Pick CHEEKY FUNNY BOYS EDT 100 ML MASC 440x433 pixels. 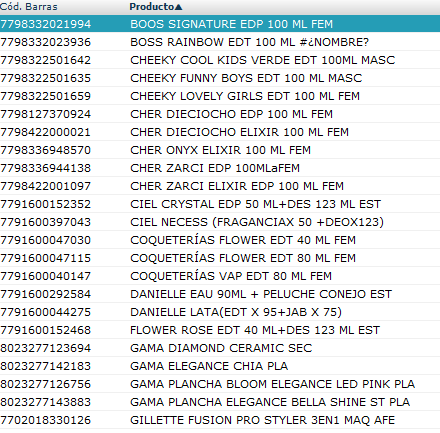tap(220, 78)
